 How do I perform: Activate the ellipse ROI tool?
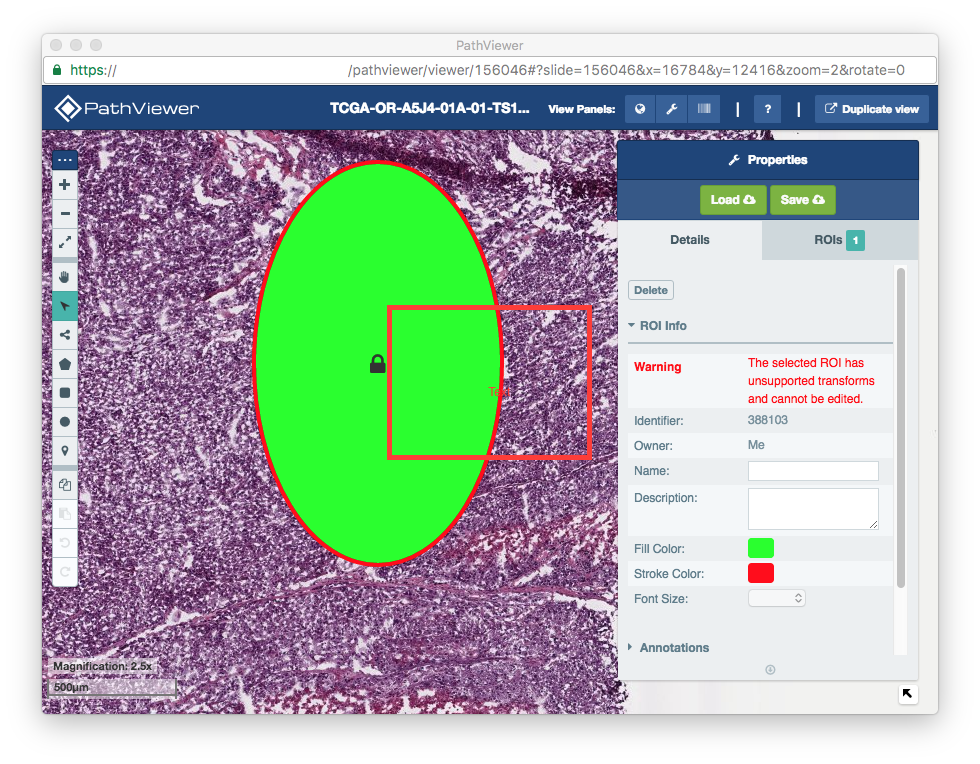pos(64,421)
